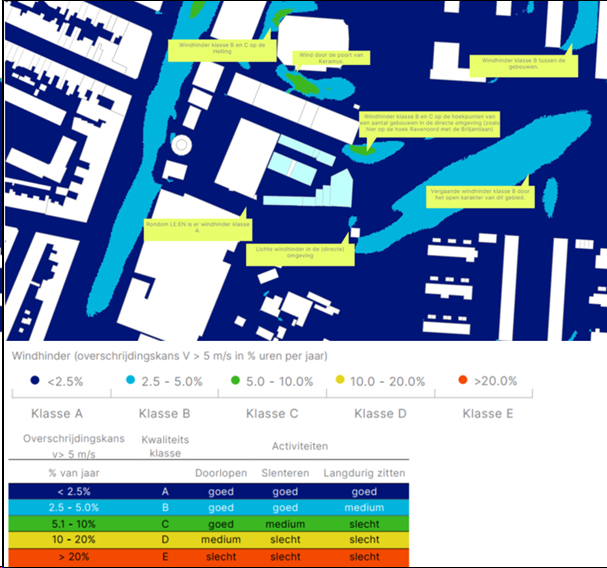
Task: Click the 'Slenteren' column header
Action: [x=285, y=473]
